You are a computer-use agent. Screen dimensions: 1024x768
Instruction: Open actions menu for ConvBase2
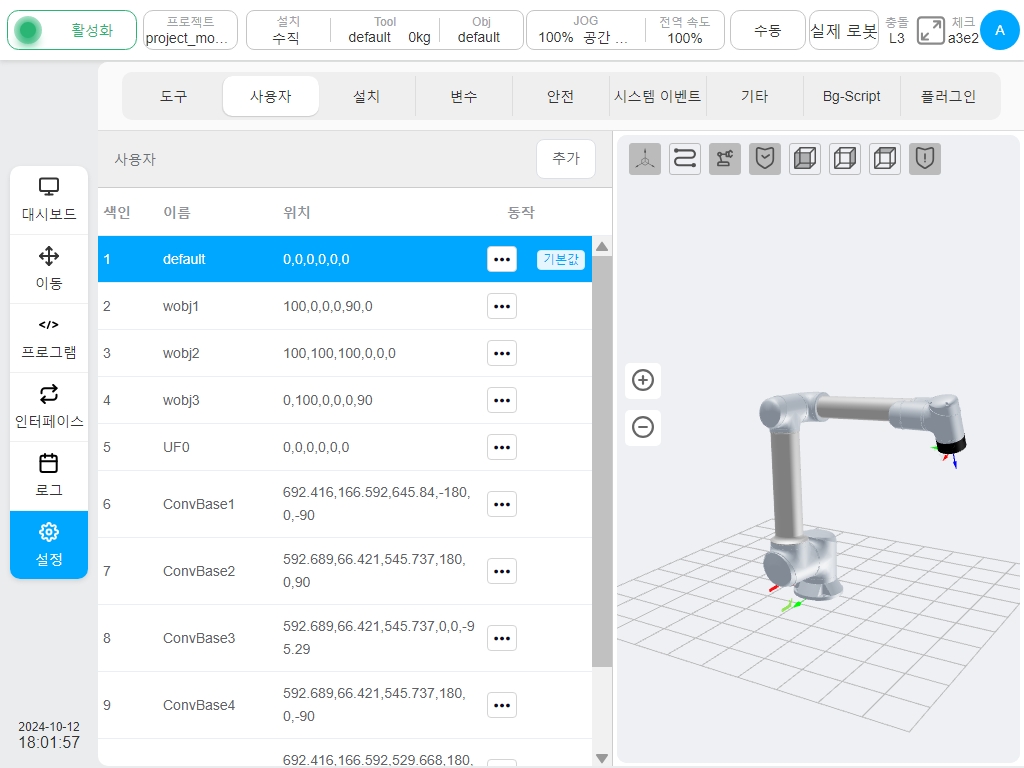click(502, 571)
